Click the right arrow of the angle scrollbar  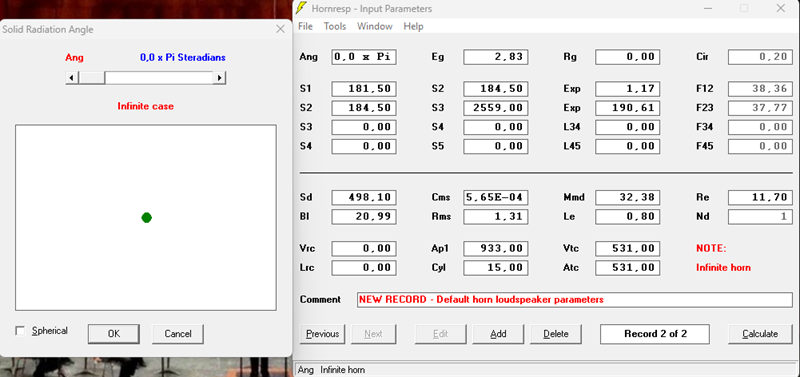click(x=219, y=78)
